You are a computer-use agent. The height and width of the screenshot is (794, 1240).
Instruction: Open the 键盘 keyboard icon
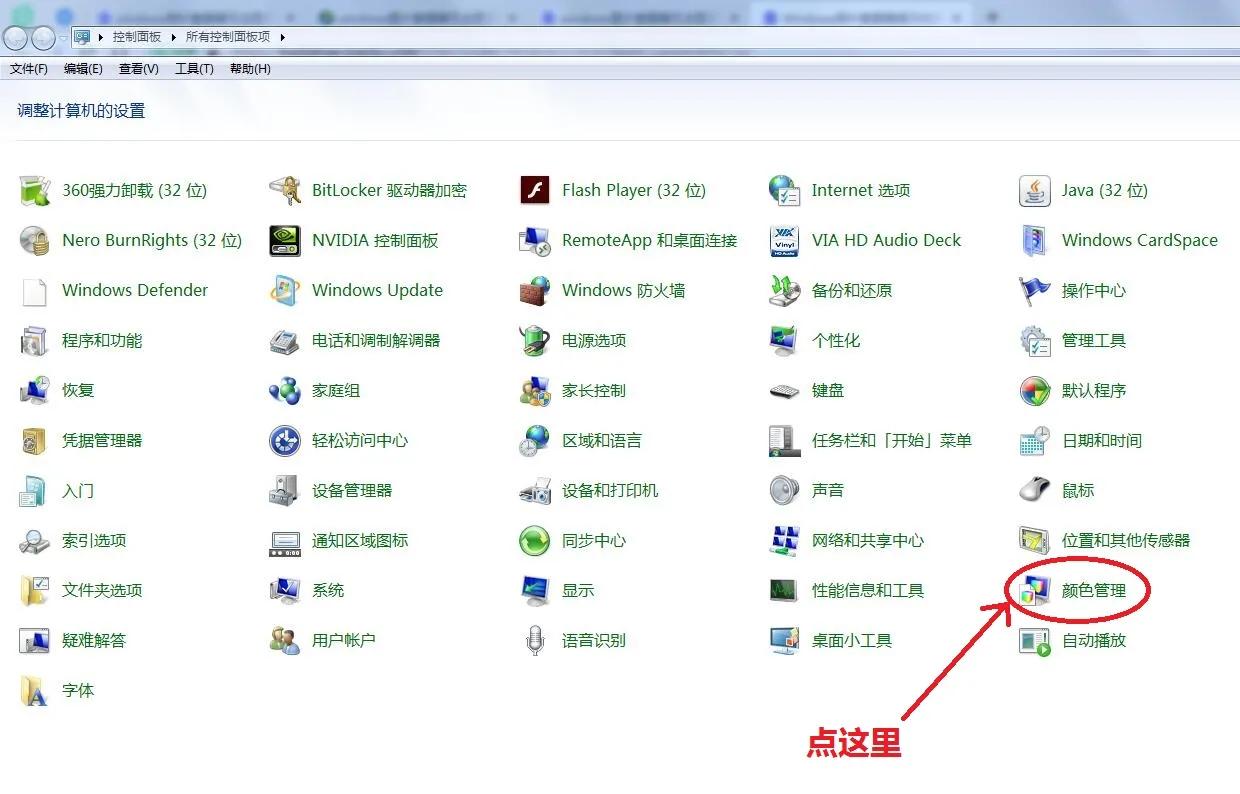(x=785, y=390)
